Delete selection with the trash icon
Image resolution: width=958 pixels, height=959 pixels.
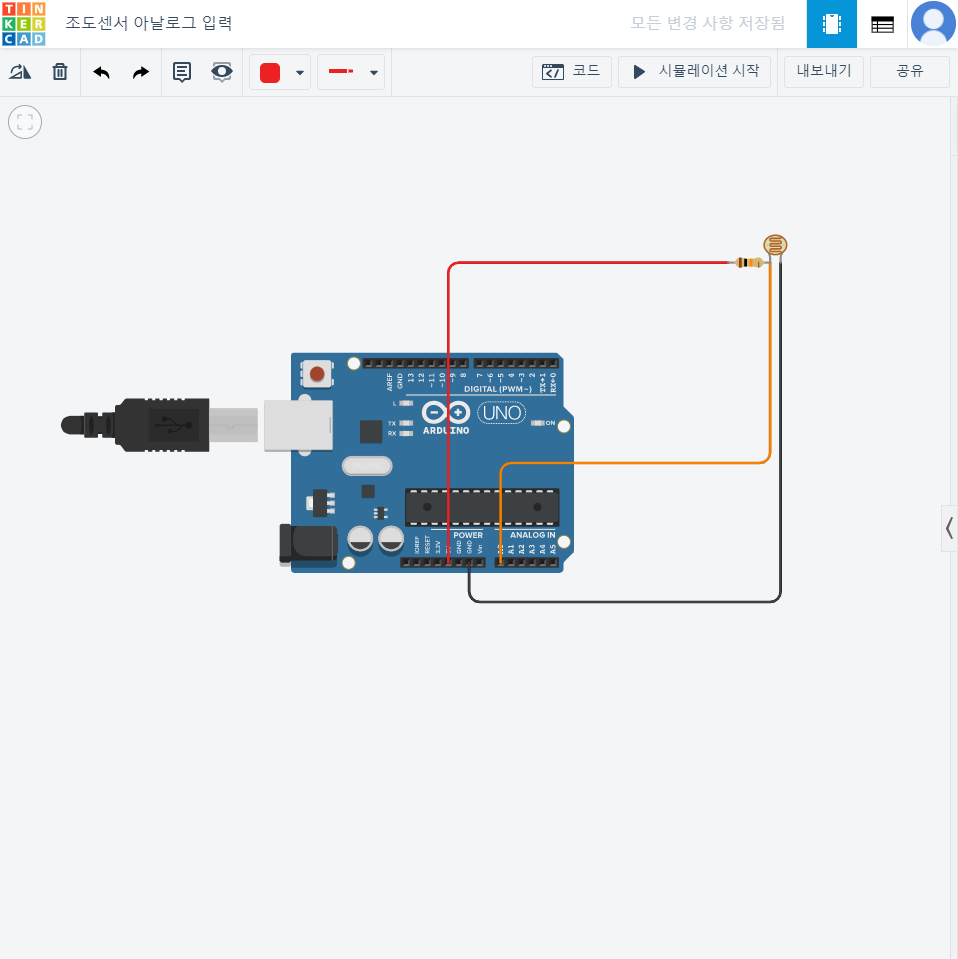point(60,72)
